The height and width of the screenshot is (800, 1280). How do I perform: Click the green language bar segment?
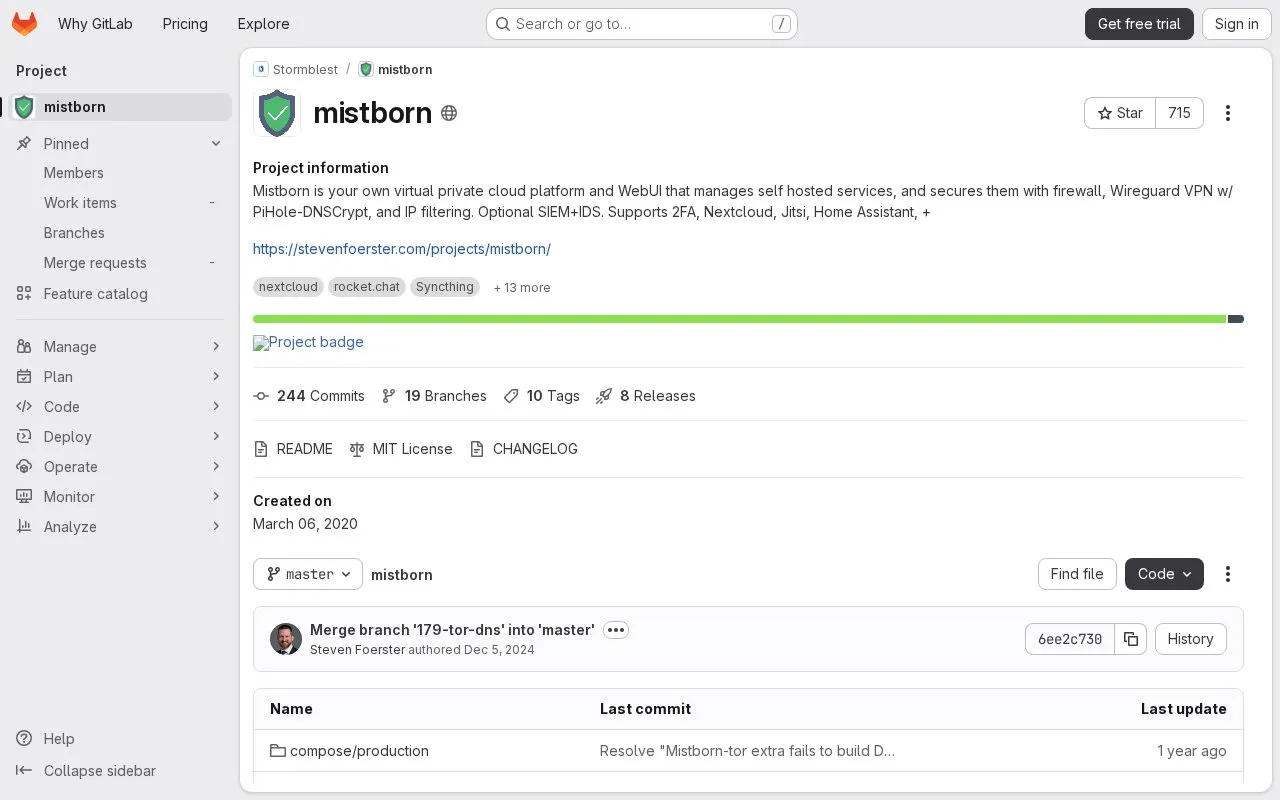pyautogui.click(x=740, y=319)
